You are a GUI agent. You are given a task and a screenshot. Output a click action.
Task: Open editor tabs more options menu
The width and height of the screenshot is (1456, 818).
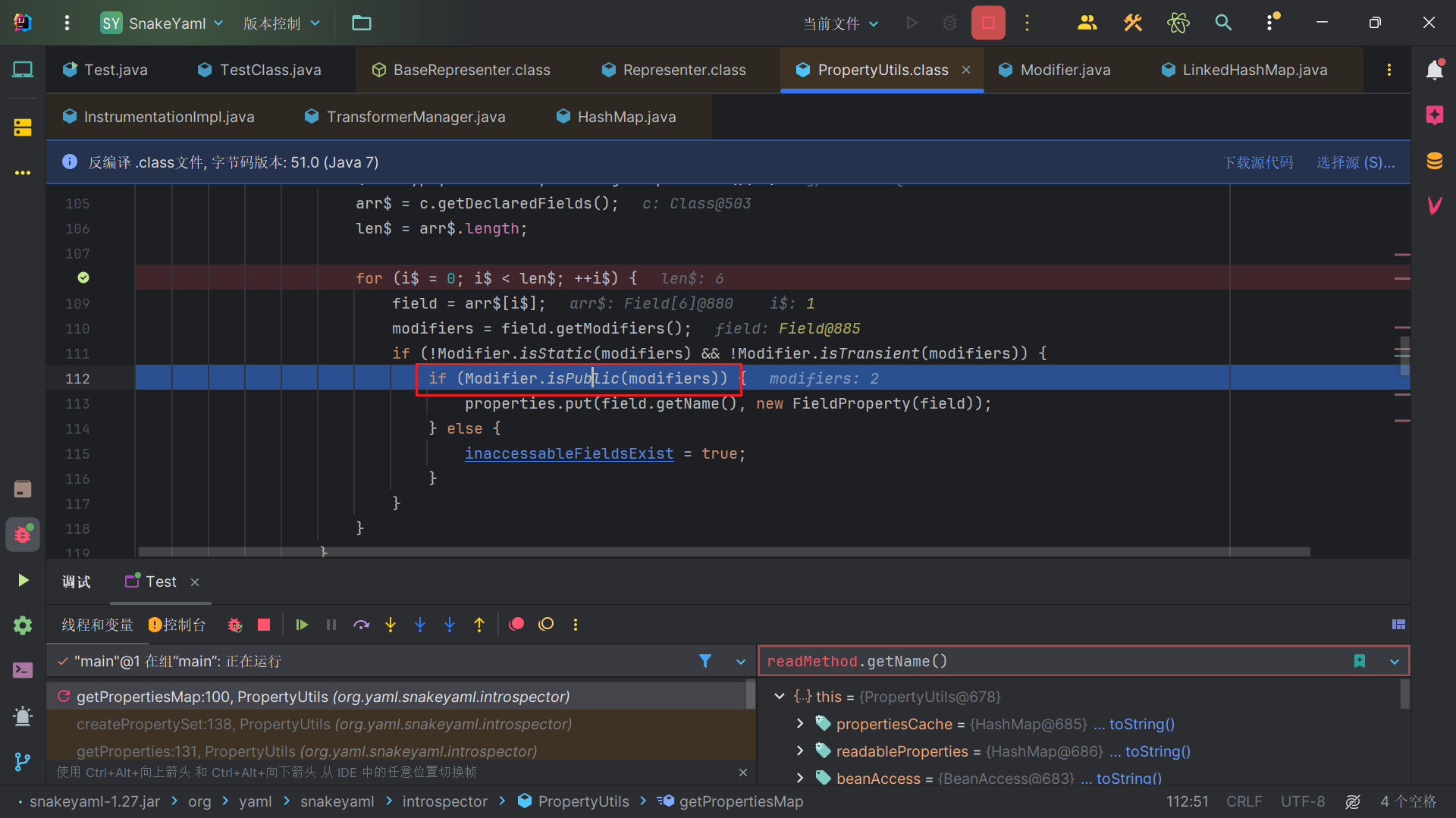[x=1389, y=70]
